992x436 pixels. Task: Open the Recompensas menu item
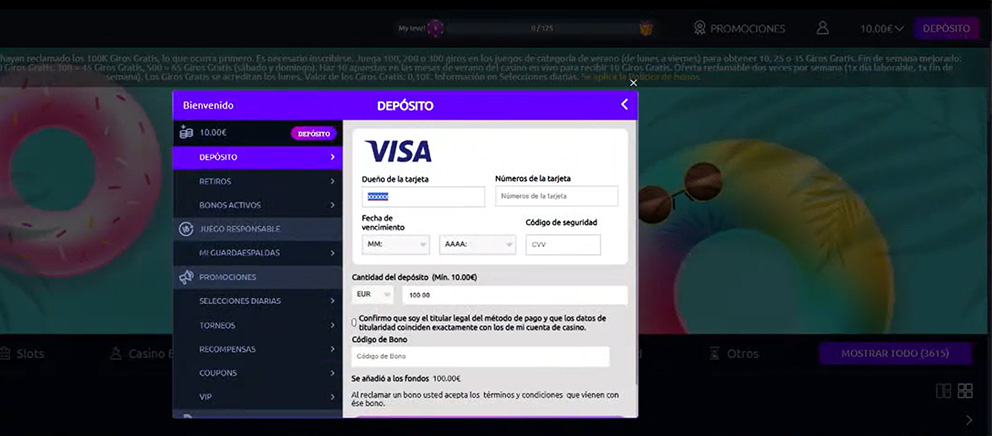point(257,349)
